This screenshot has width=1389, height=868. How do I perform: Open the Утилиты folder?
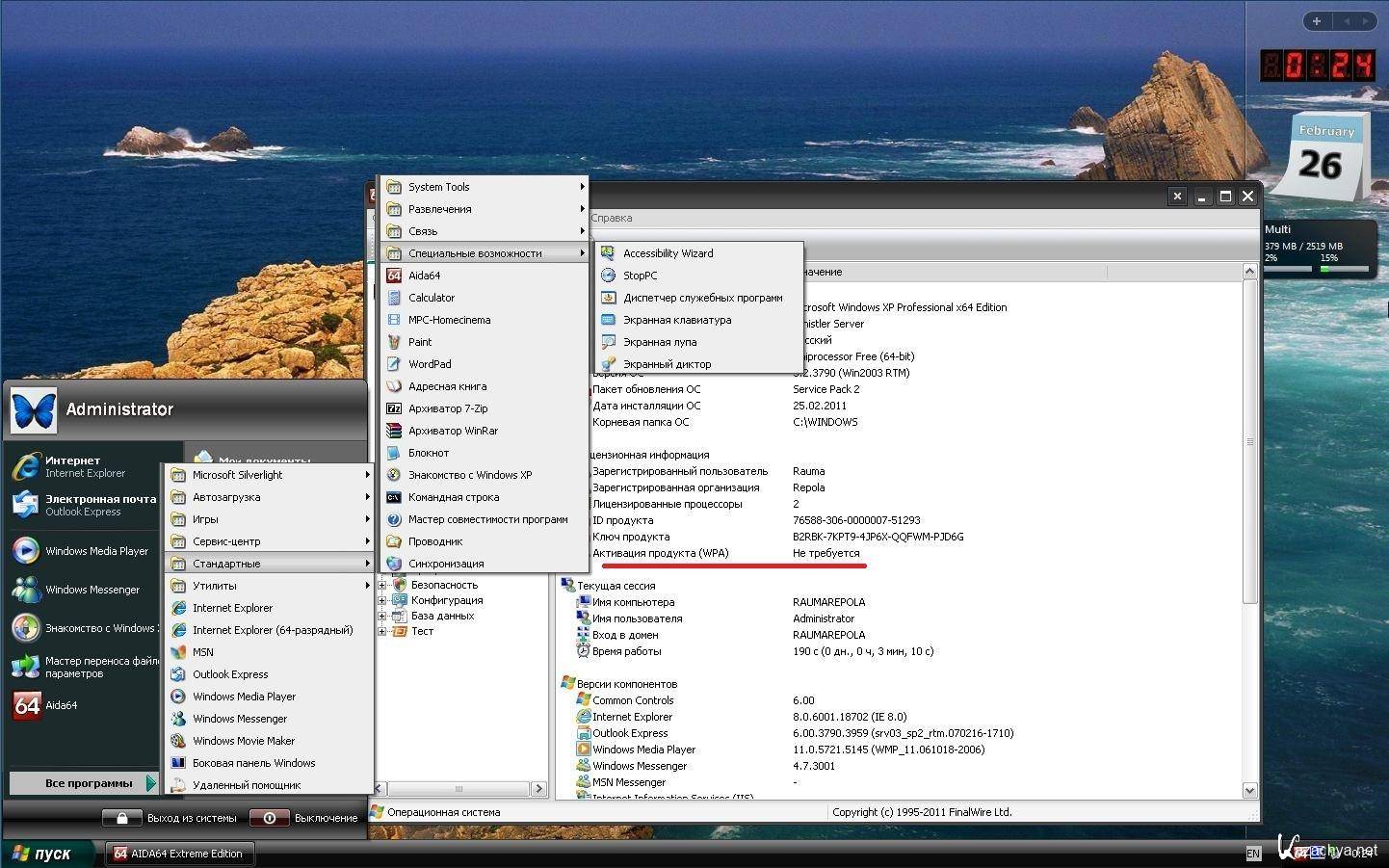[270, 586]
